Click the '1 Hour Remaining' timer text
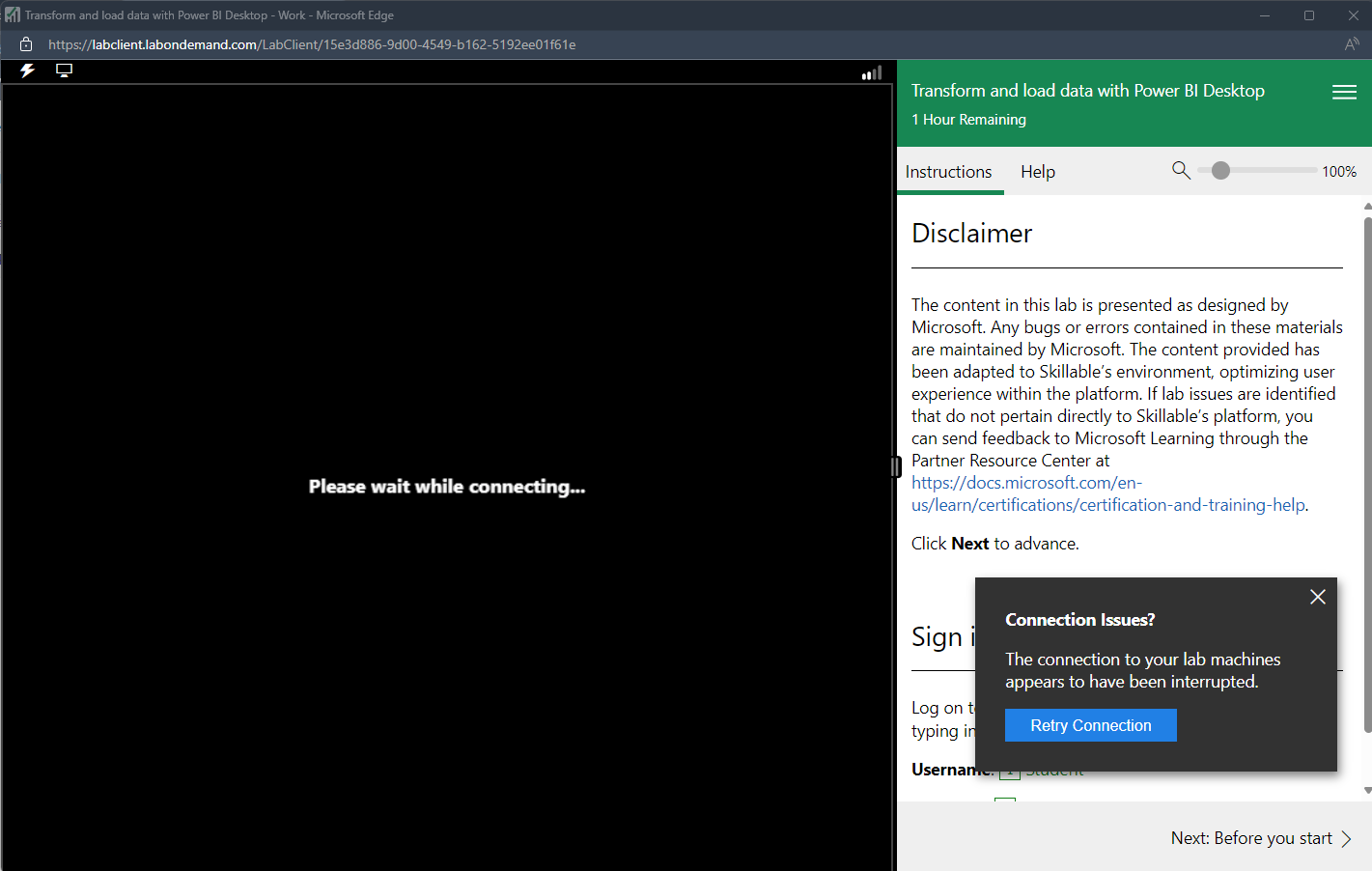Image resolution: width=1372 pixels, height=871 pixels. [x=968, y=120]
